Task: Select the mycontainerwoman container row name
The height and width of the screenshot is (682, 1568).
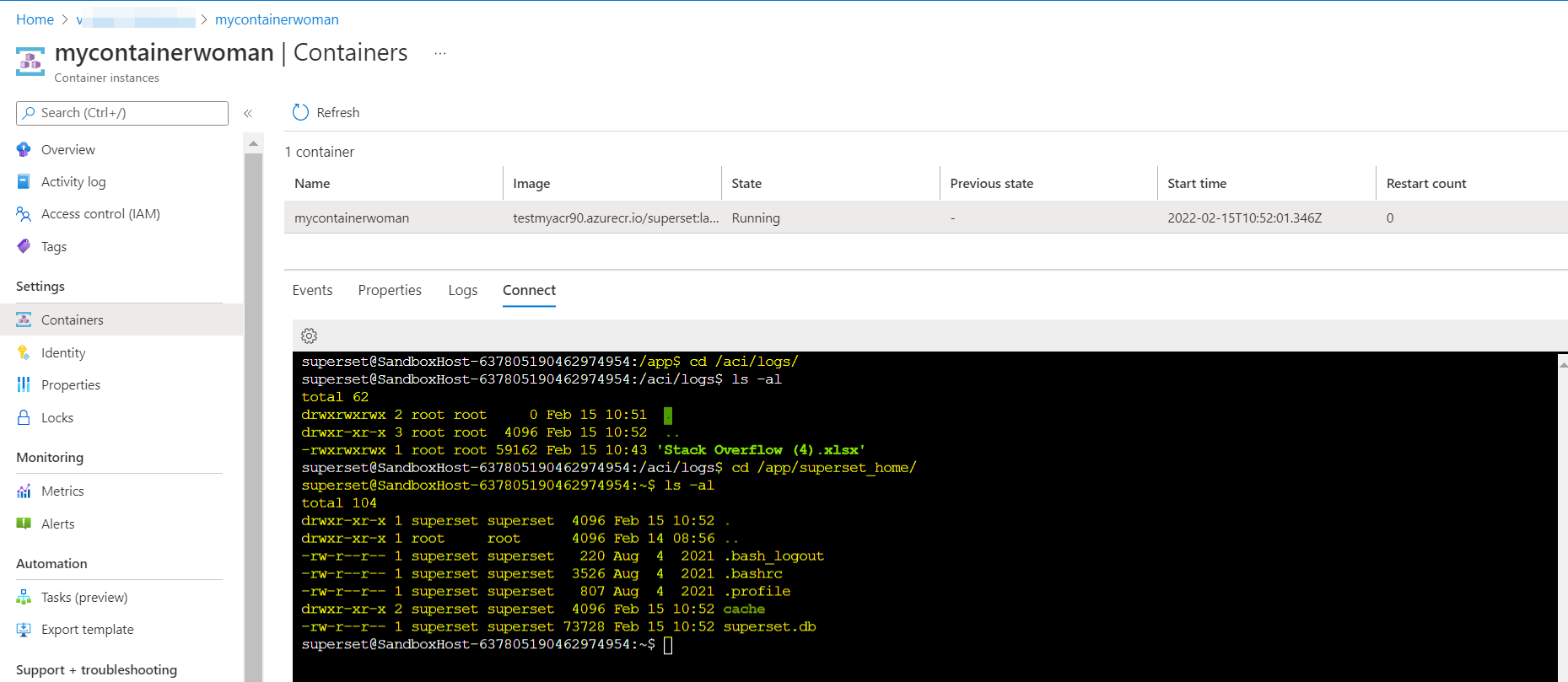Action: pyautogui.click(x=352, y=217)
